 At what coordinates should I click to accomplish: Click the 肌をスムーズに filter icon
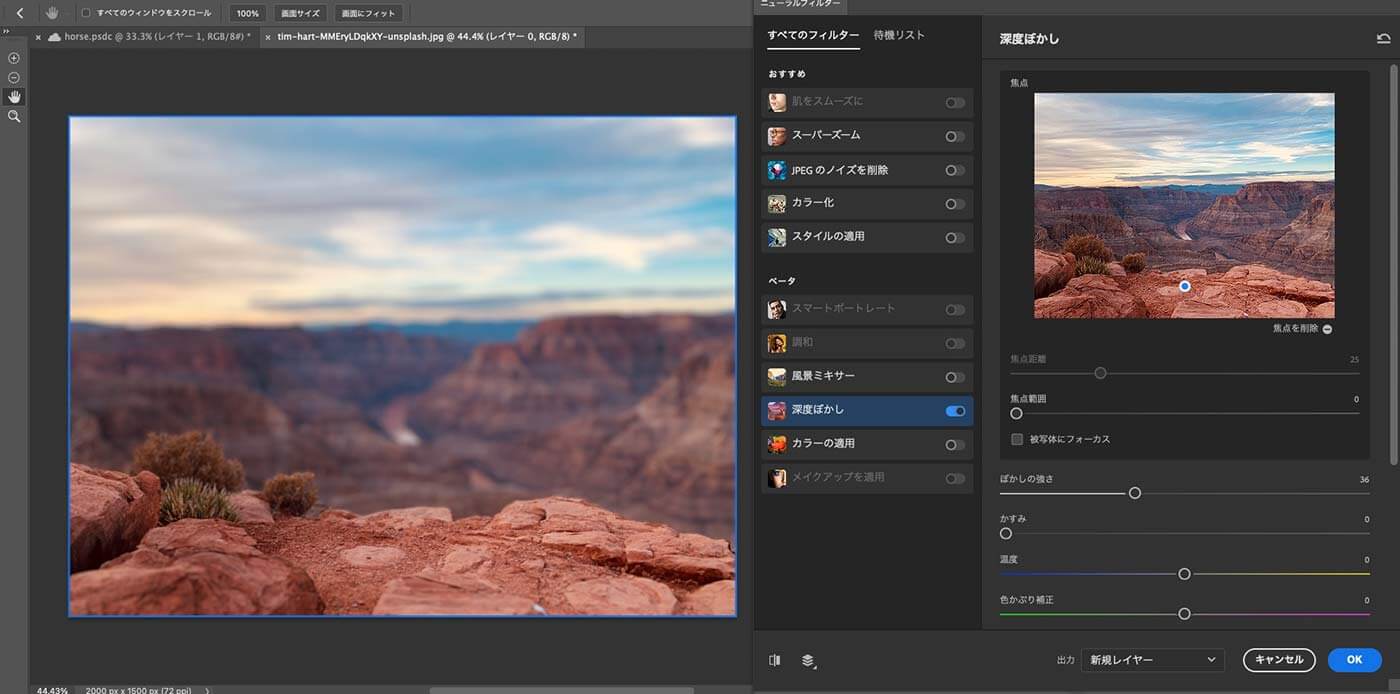coord(777,102)
